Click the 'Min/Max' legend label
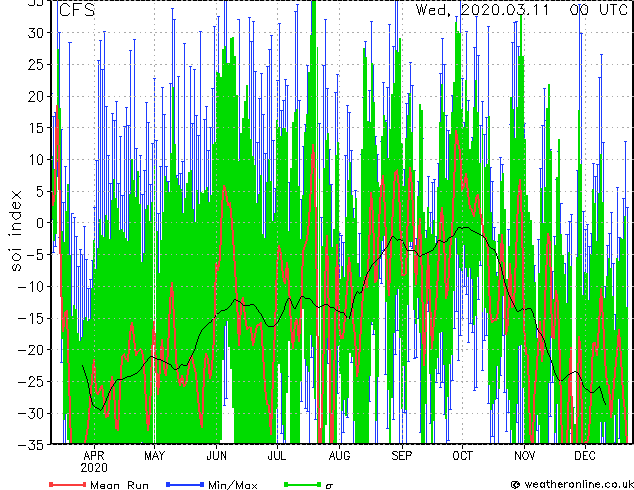 click(x=232, y=485)
